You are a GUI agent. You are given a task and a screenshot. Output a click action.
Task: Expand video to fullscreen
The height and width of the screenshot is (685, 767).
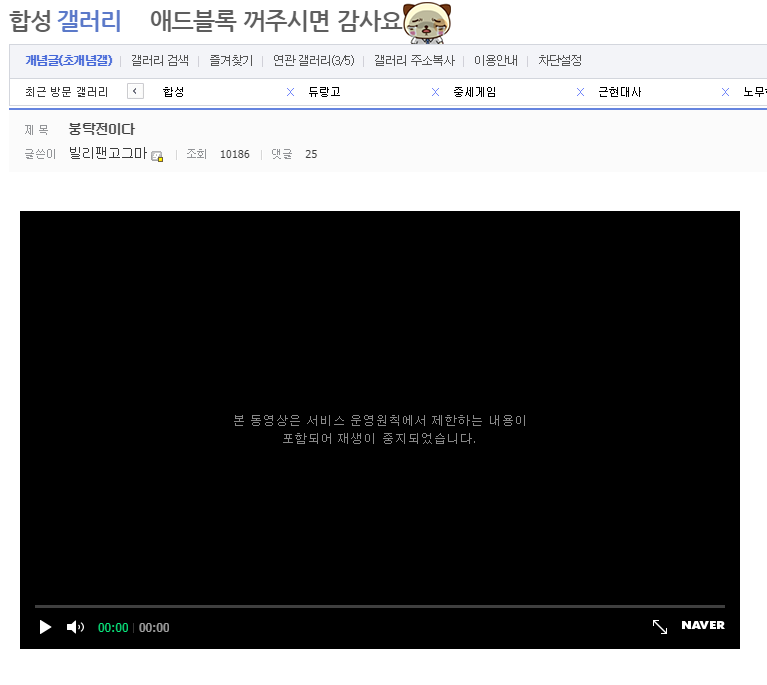pyautogui.click(x=660, y=626)
